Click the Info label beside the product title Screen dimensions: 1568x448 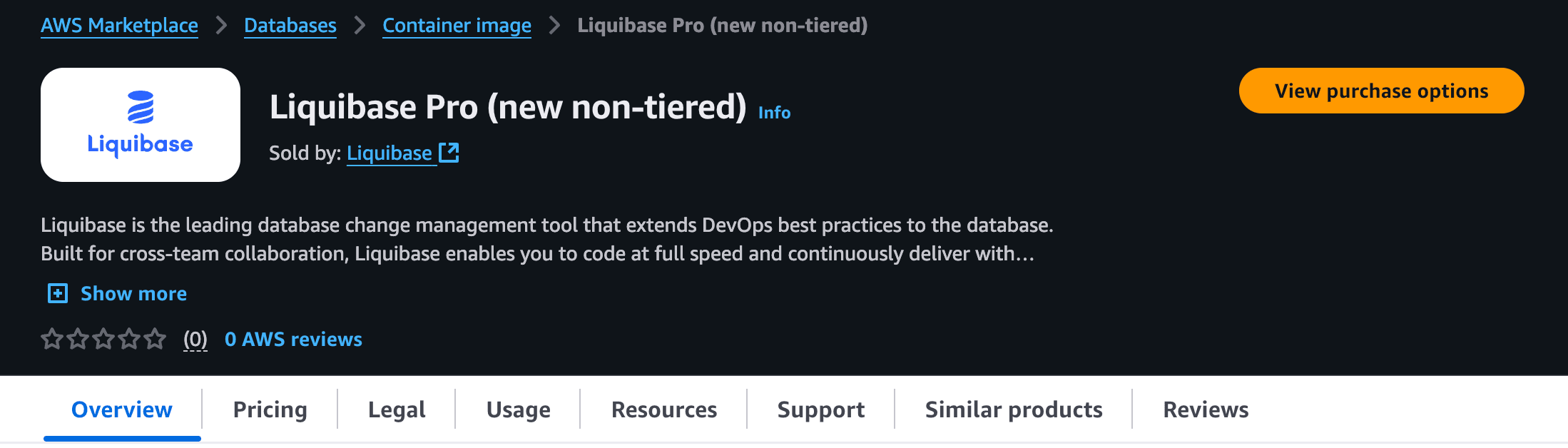pos(774,112)
